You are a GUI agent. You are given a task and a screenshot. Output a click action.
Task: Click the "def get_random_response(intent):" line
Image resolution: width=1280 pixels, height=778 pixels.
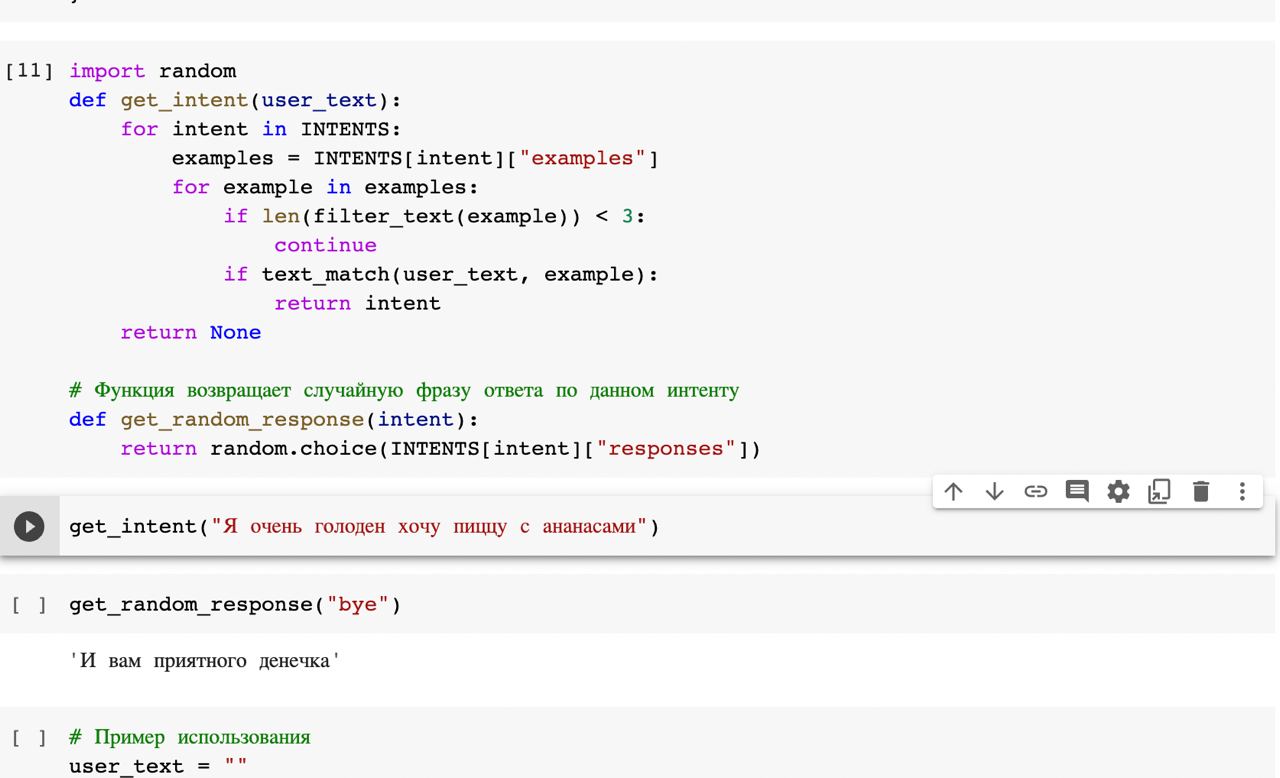[274, 419]
